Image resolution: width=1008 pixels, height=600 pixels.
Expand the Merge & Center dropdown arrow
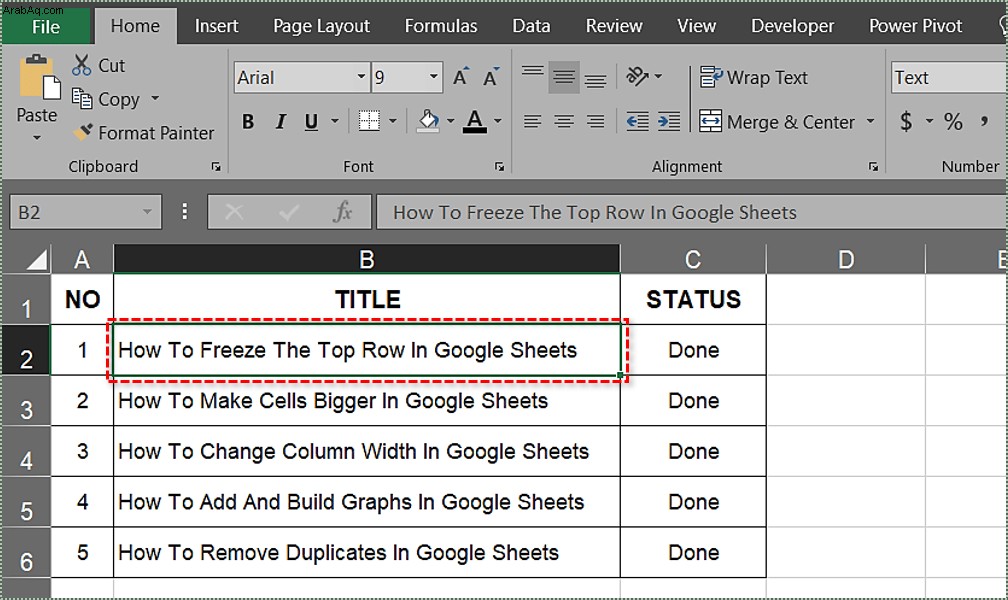pos(870,121)
